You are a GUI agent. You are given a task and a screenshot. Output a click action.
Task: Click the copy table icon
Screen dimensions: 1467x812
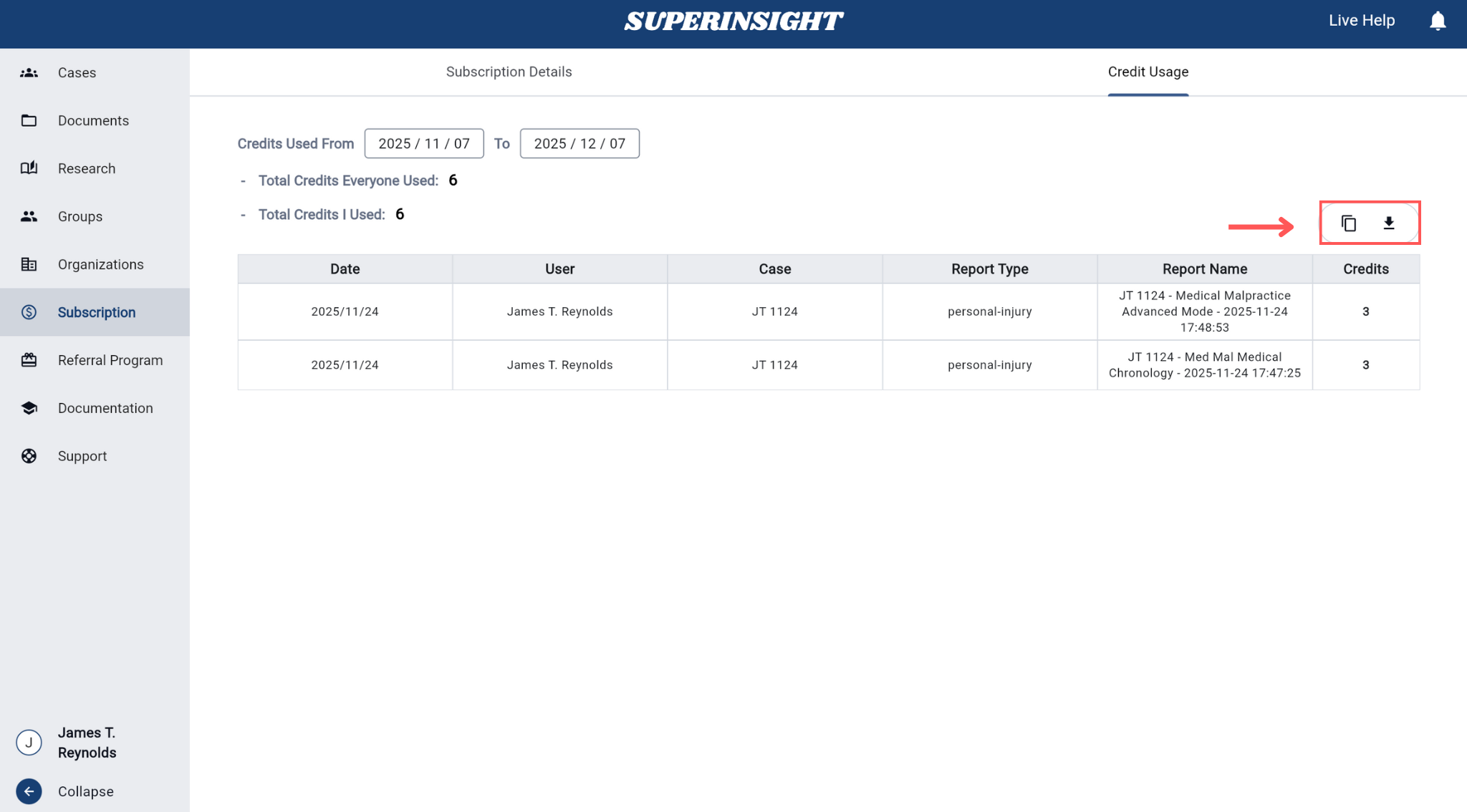click(x=1349, y=223)
